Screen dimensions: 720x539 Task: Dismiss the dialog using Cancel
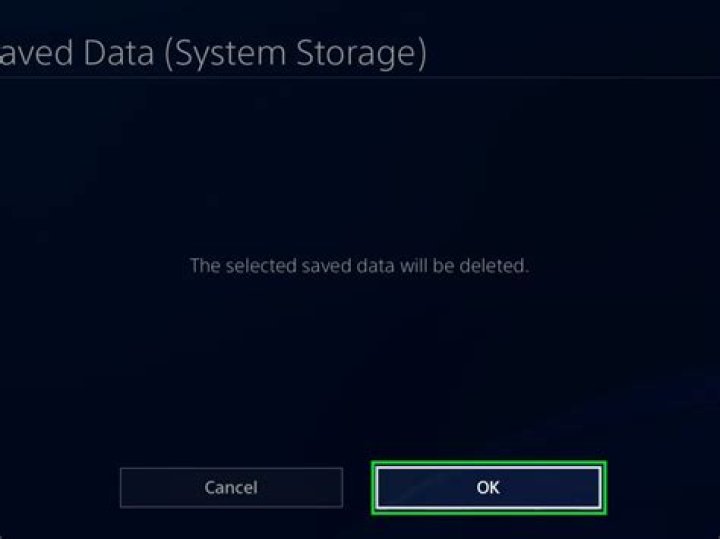(x=231, y=488)
